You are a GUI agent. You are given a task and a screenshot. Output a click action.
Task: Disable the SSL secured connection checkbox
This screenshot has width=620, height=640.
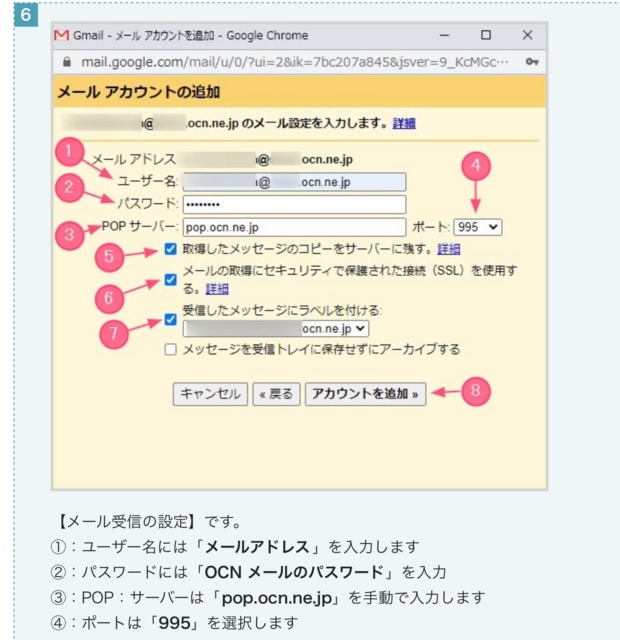(170, 279)
